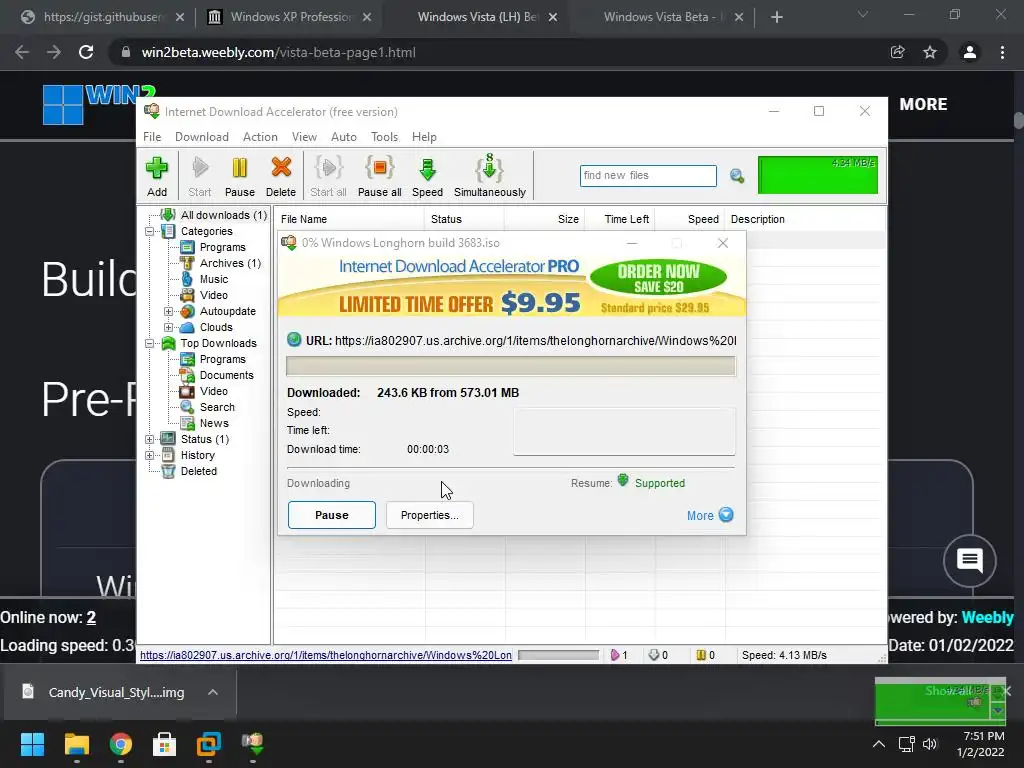Open a new browser tab

click(776, 17)
